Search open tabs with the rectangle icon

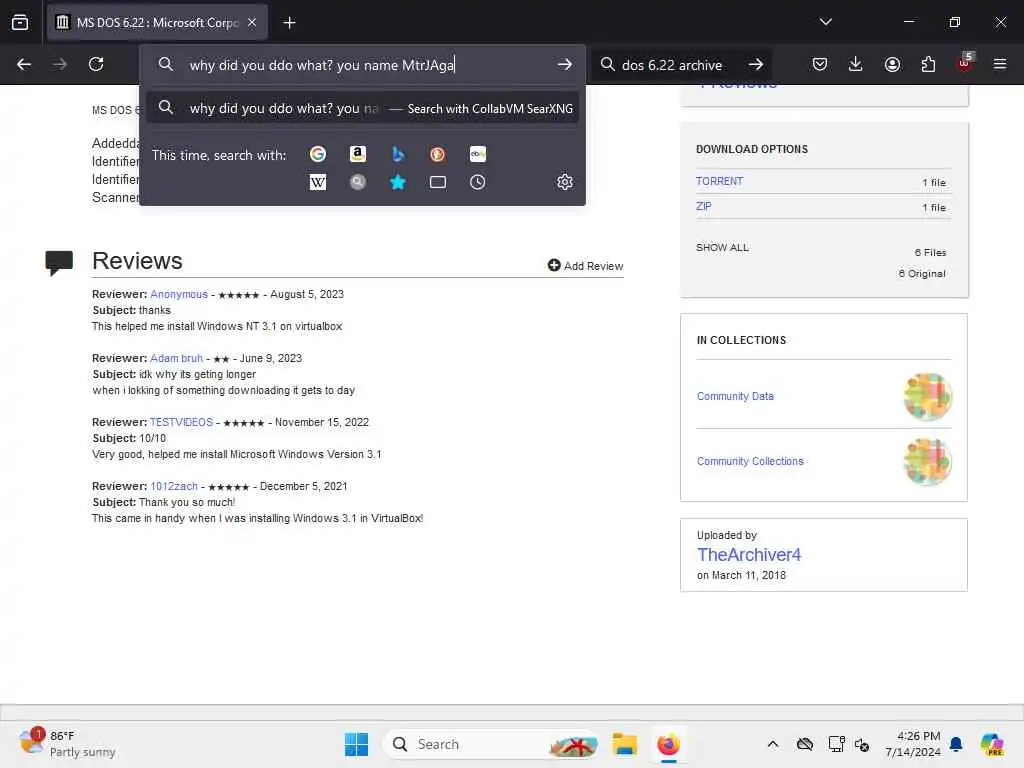[438, 182]
